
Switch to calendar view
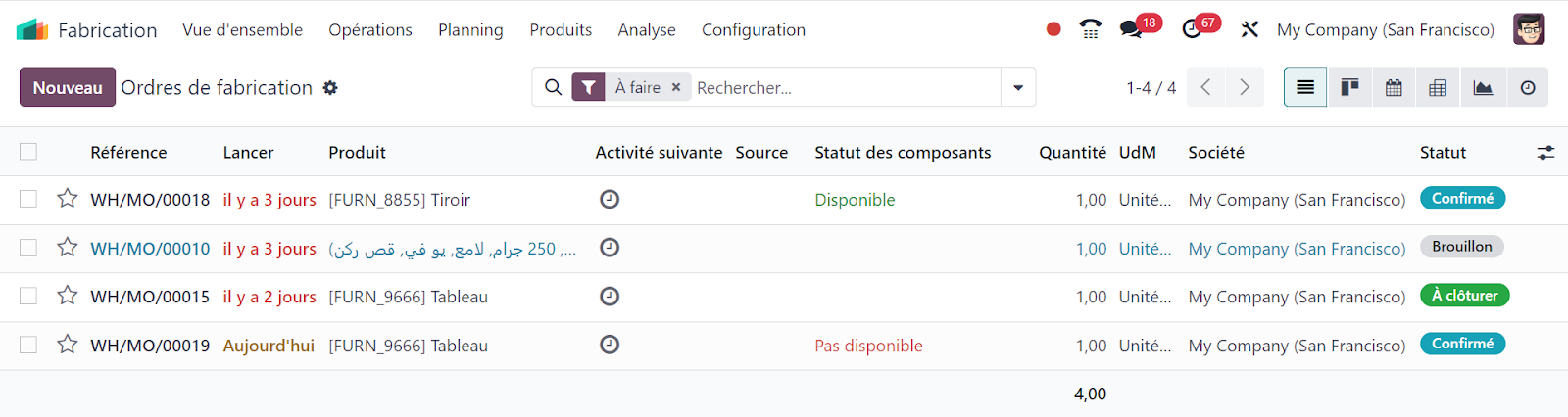tap(1394, 87)
